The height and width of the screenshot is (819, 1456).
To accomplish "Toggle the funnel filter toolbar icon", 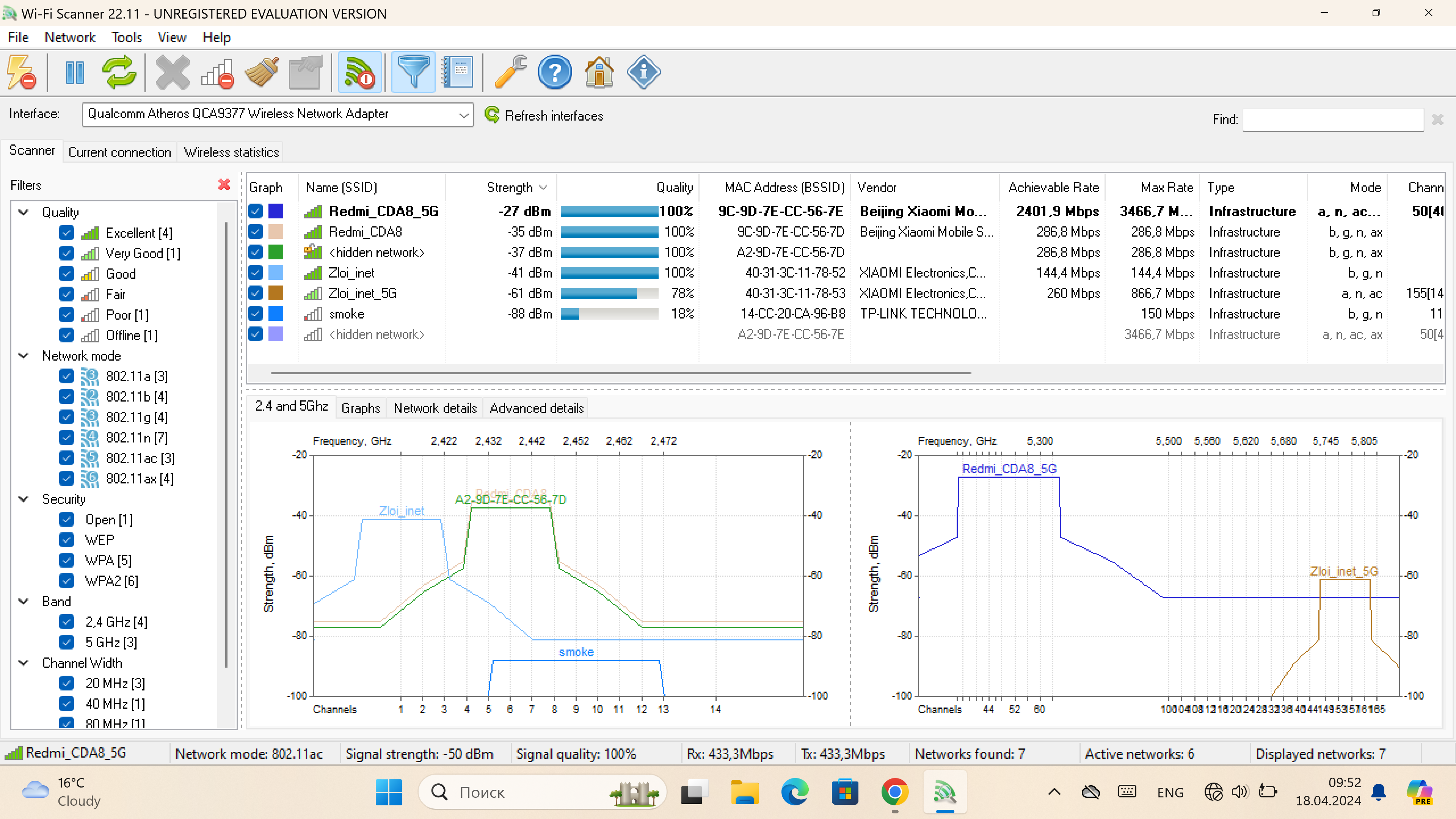I will pos(413,72).
